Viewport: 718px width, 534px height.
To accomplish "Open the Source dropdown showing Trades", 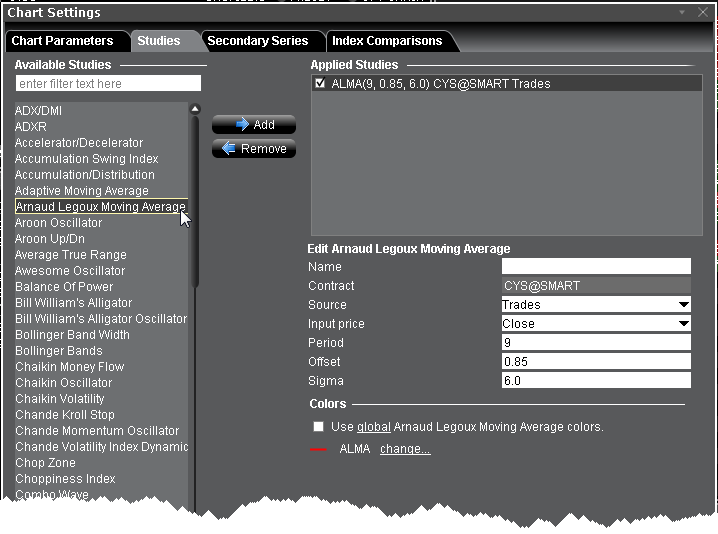I will click(683, 305).
